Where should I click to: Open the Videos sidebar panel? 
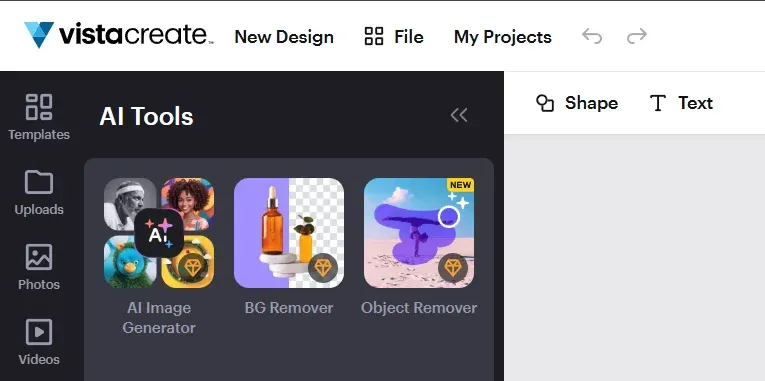pos(39,342)
